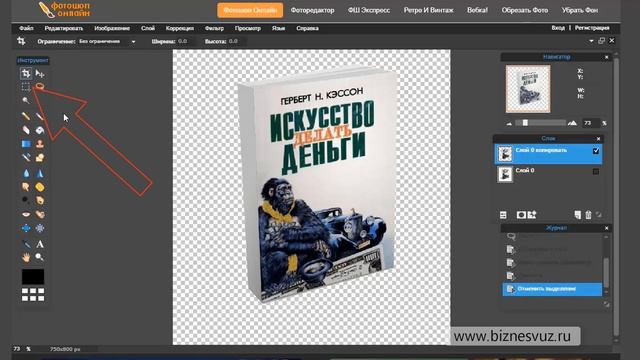Open the Изображение menu
The height and width of the screenshot is (360, 640).
click(x=112, y=28)
